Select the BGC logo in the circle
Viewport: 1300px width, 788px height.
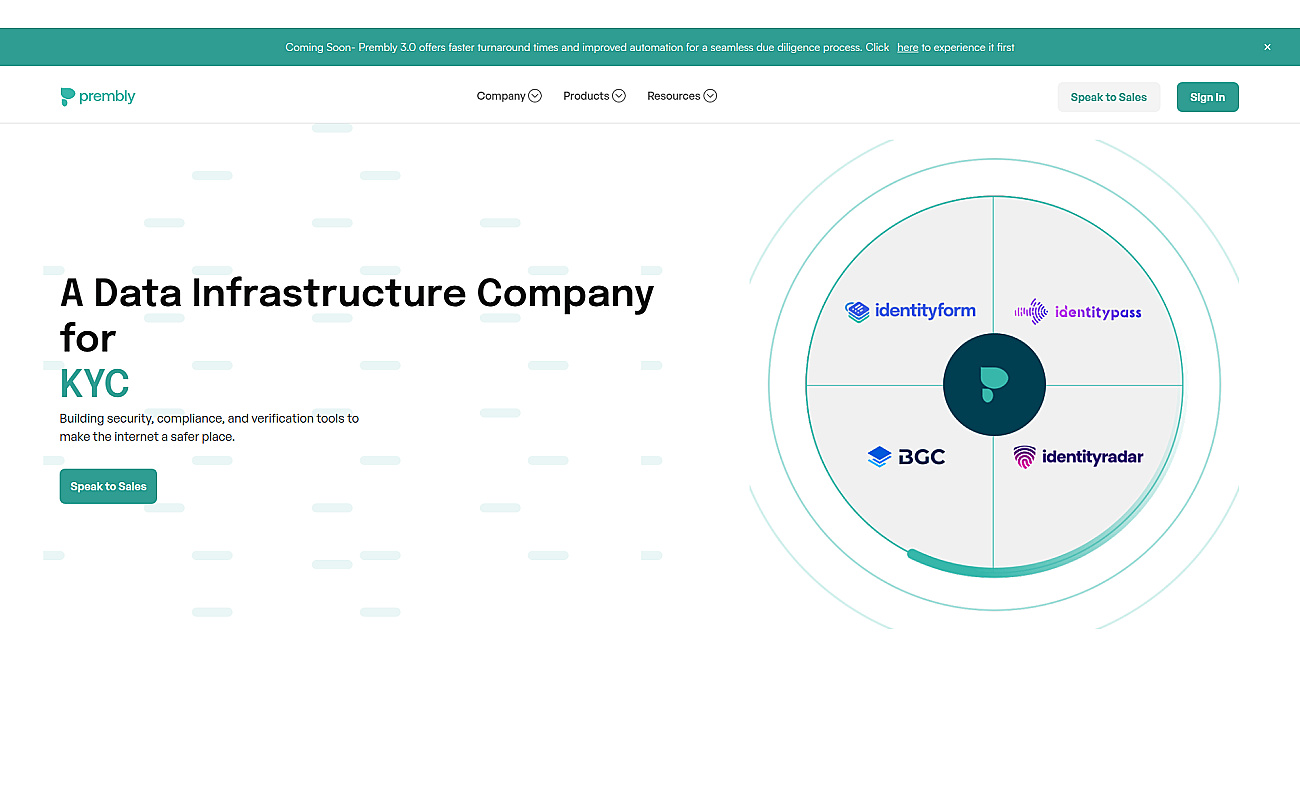click(x=906, y=457)
